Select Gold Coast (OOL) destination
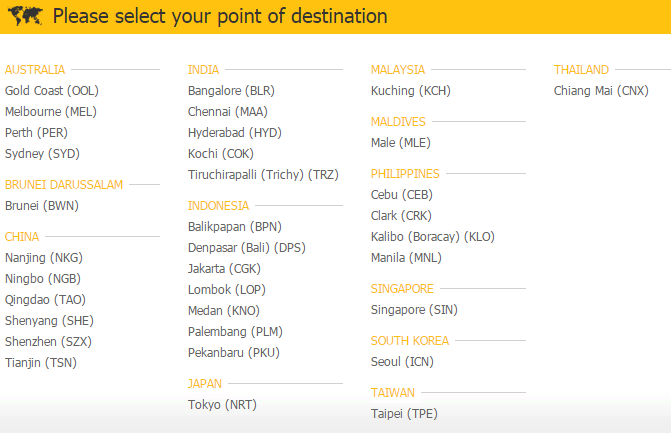The height and width of the screenshot is (433, 671). click(x=52, y=91)
